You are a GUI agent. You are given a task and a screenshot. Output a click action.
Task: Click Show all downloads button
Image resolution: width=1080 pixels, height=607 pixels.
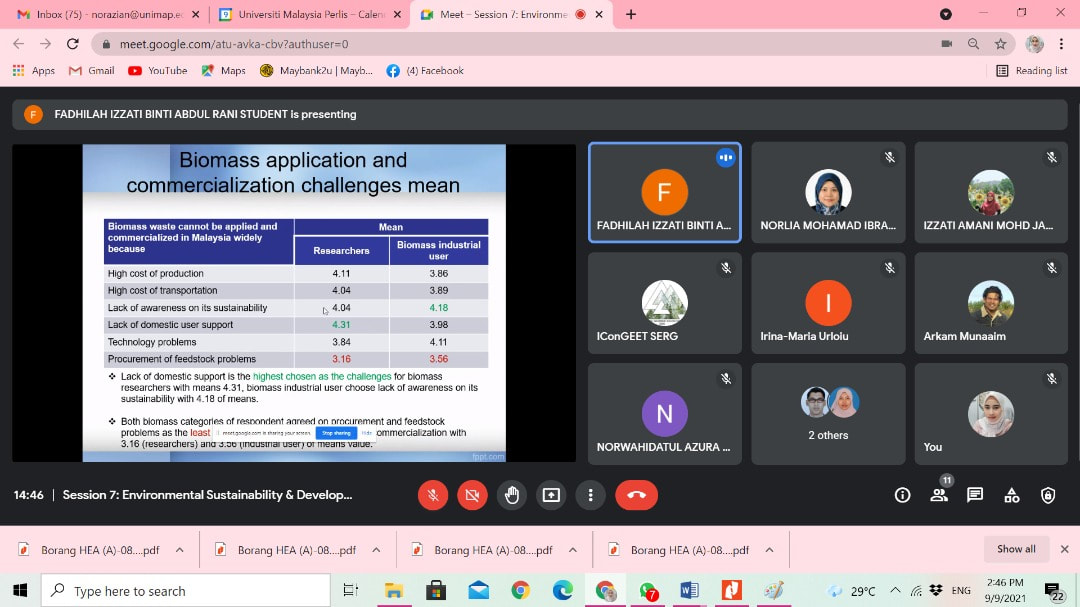click(1016, 549)
